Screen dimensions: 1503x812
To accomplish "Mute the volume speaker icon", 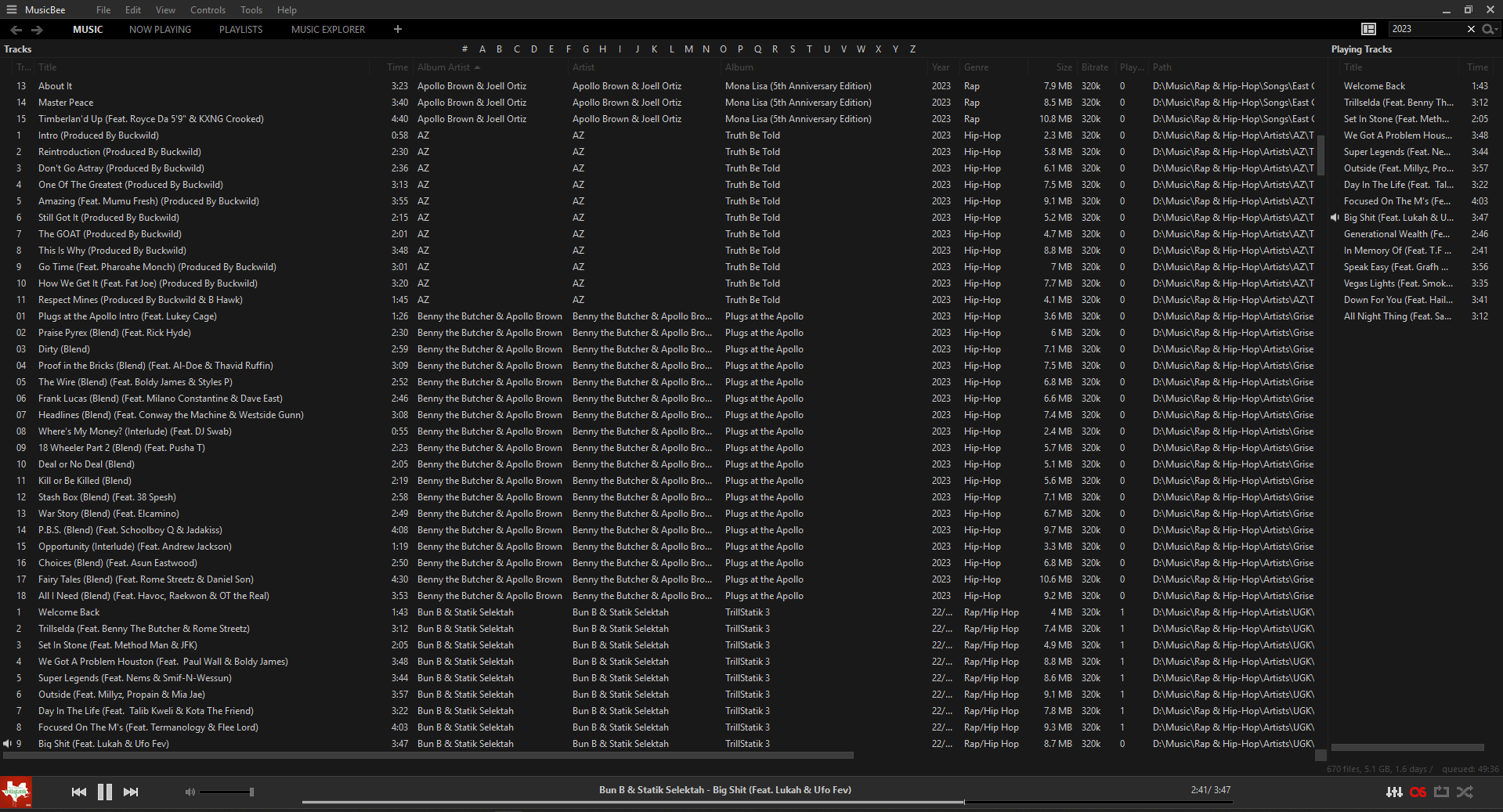I will tap(190, 792).
